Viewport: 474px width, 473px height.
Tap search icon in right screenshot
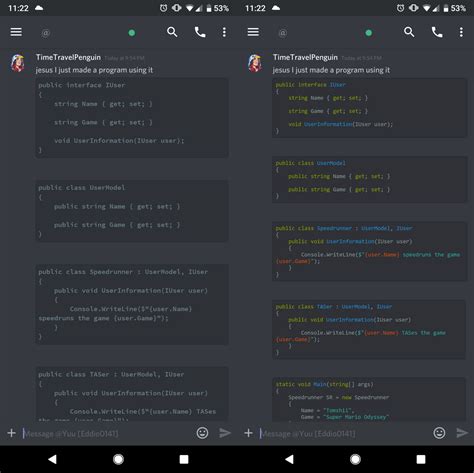click(x=409, y=32)
